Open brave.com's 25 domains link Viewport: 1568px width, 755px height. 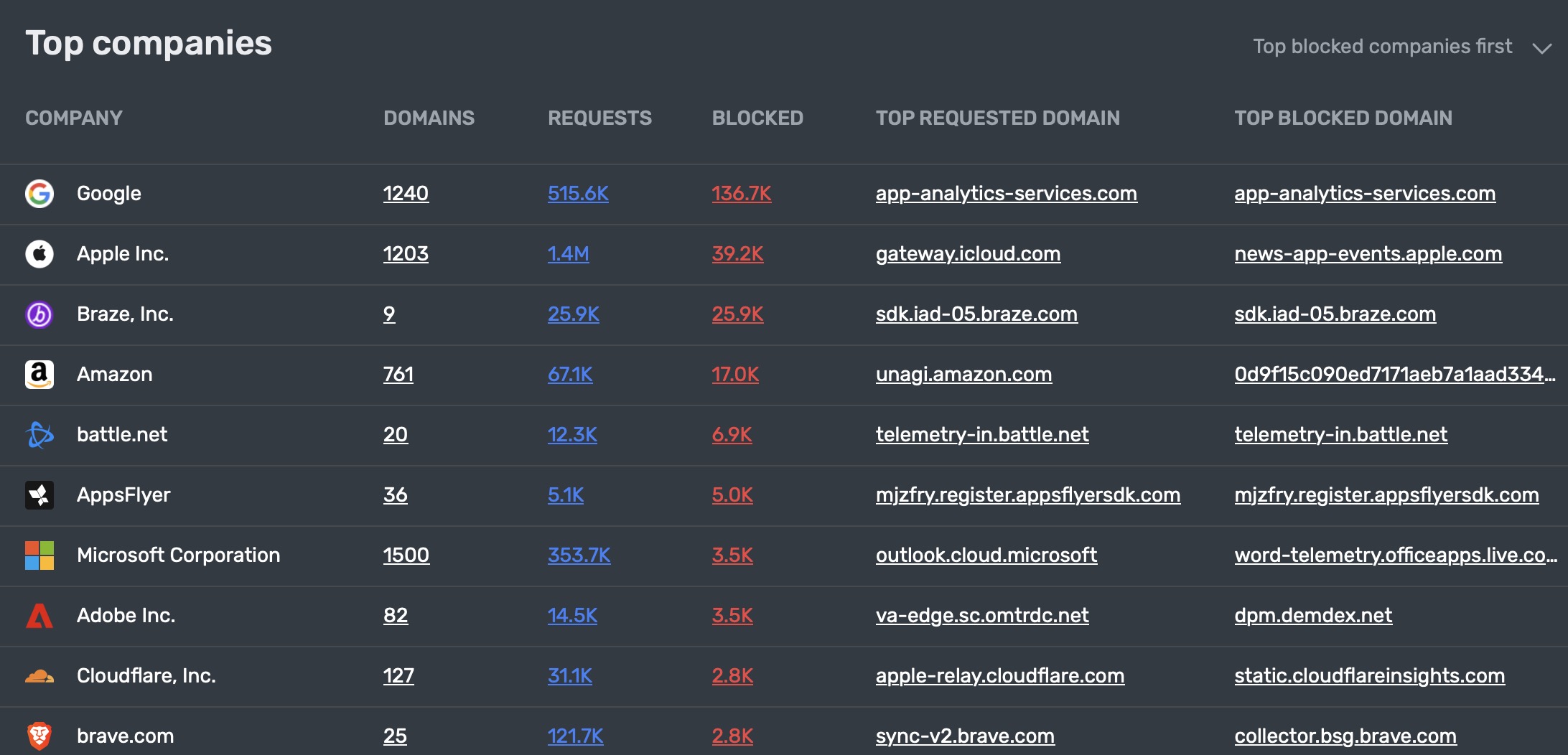pyautogui.click(x=395, y=736)
